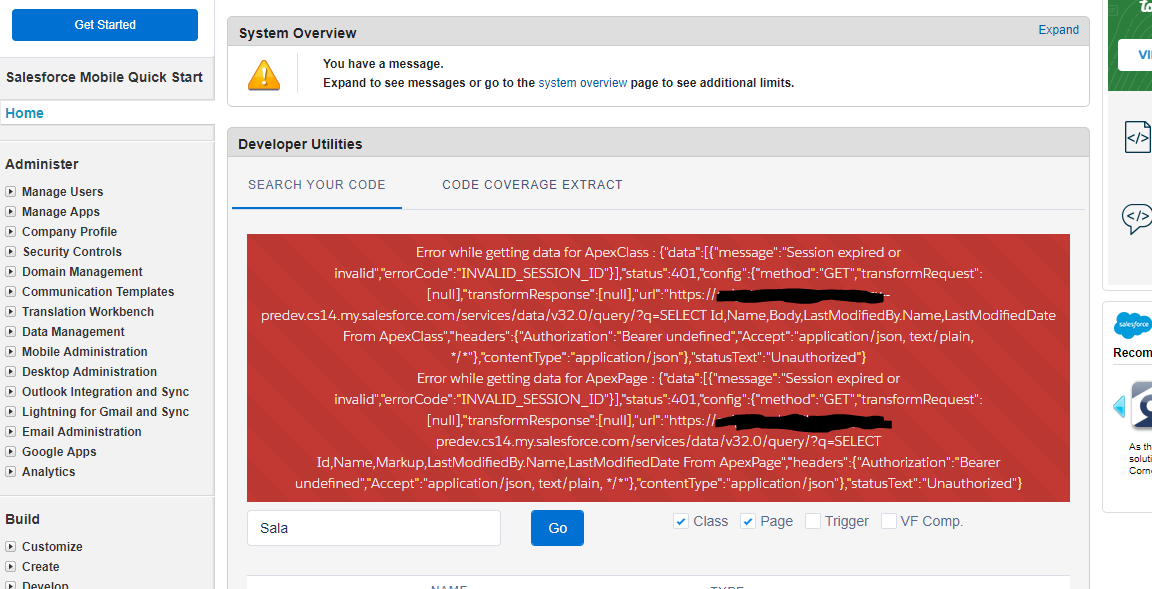Click the blue left carousel arrow
Viewport: 1152px width, 589px height.
click(1120, 405)
